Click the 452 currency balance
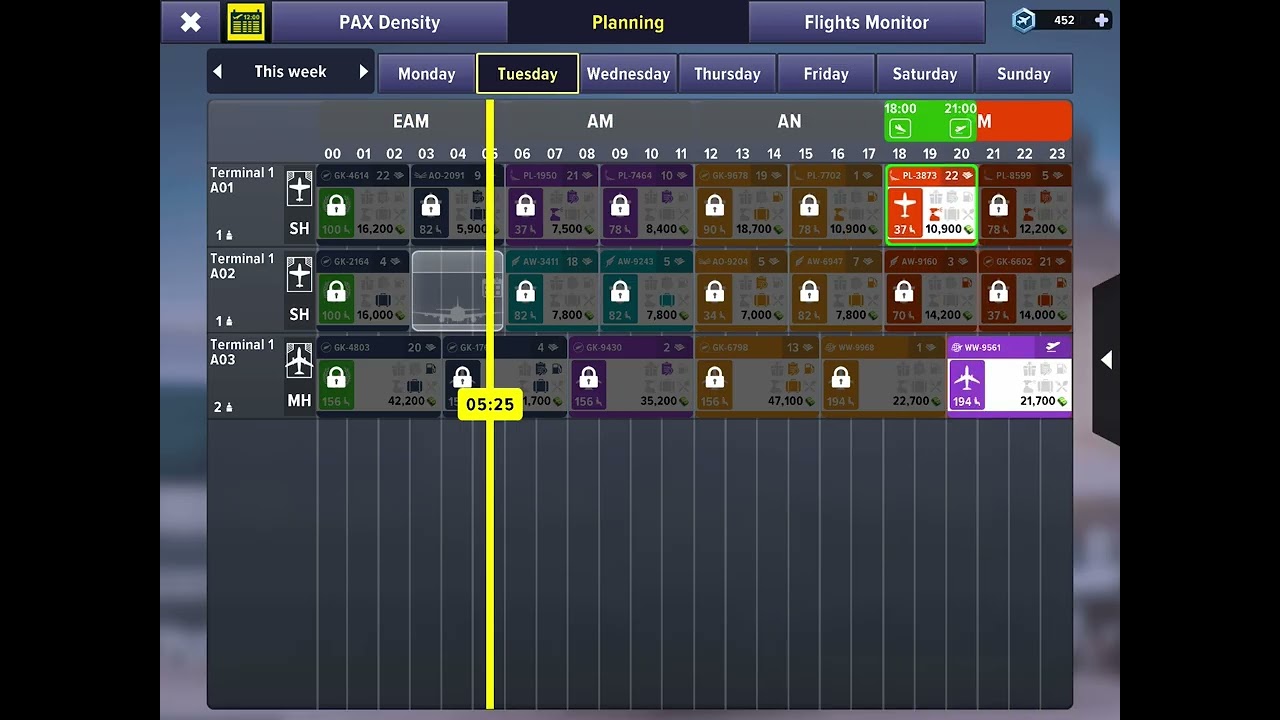 click(x=1064, y=20)
